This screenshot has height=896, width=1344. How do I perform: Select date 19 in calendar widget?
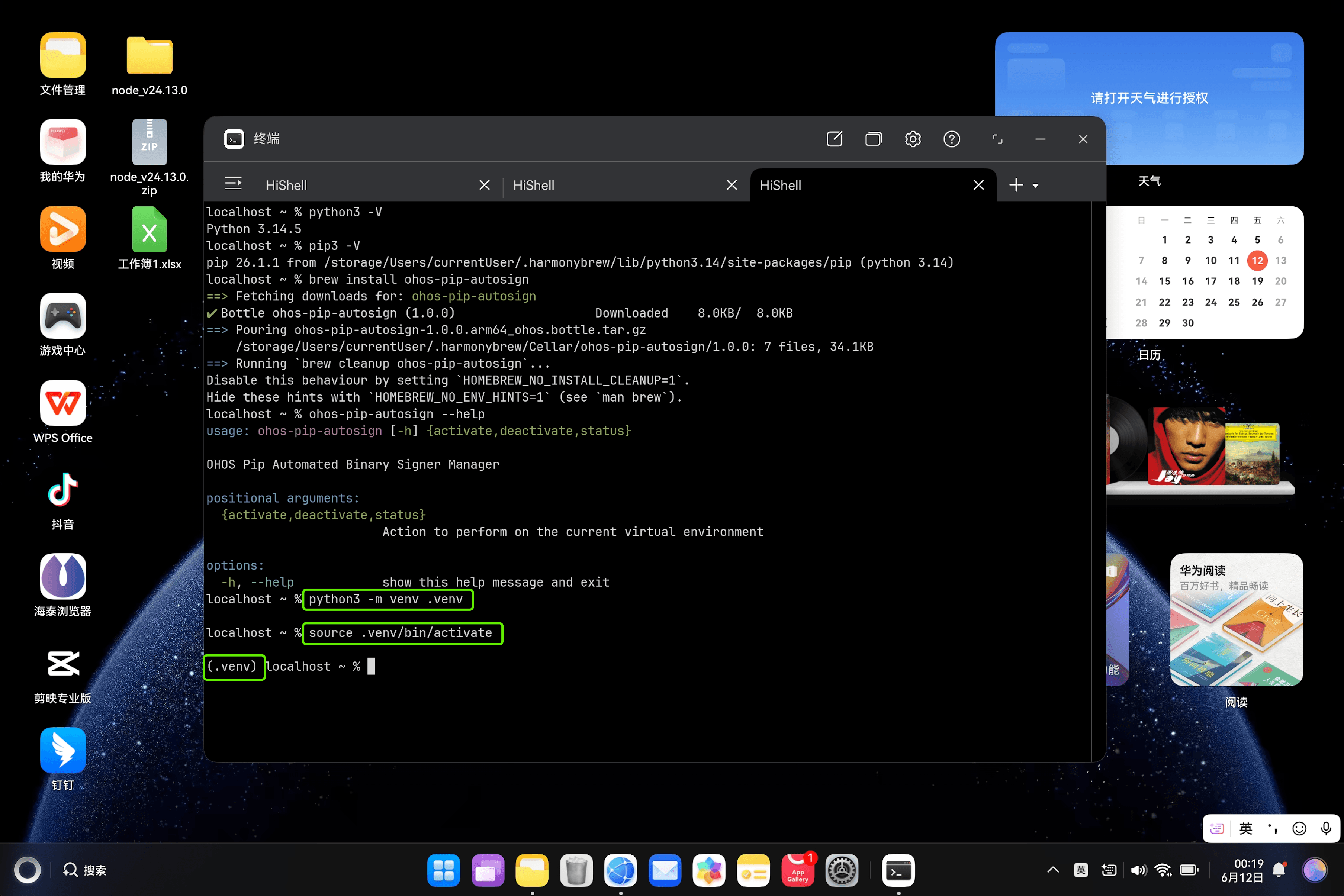[1257, 281]
